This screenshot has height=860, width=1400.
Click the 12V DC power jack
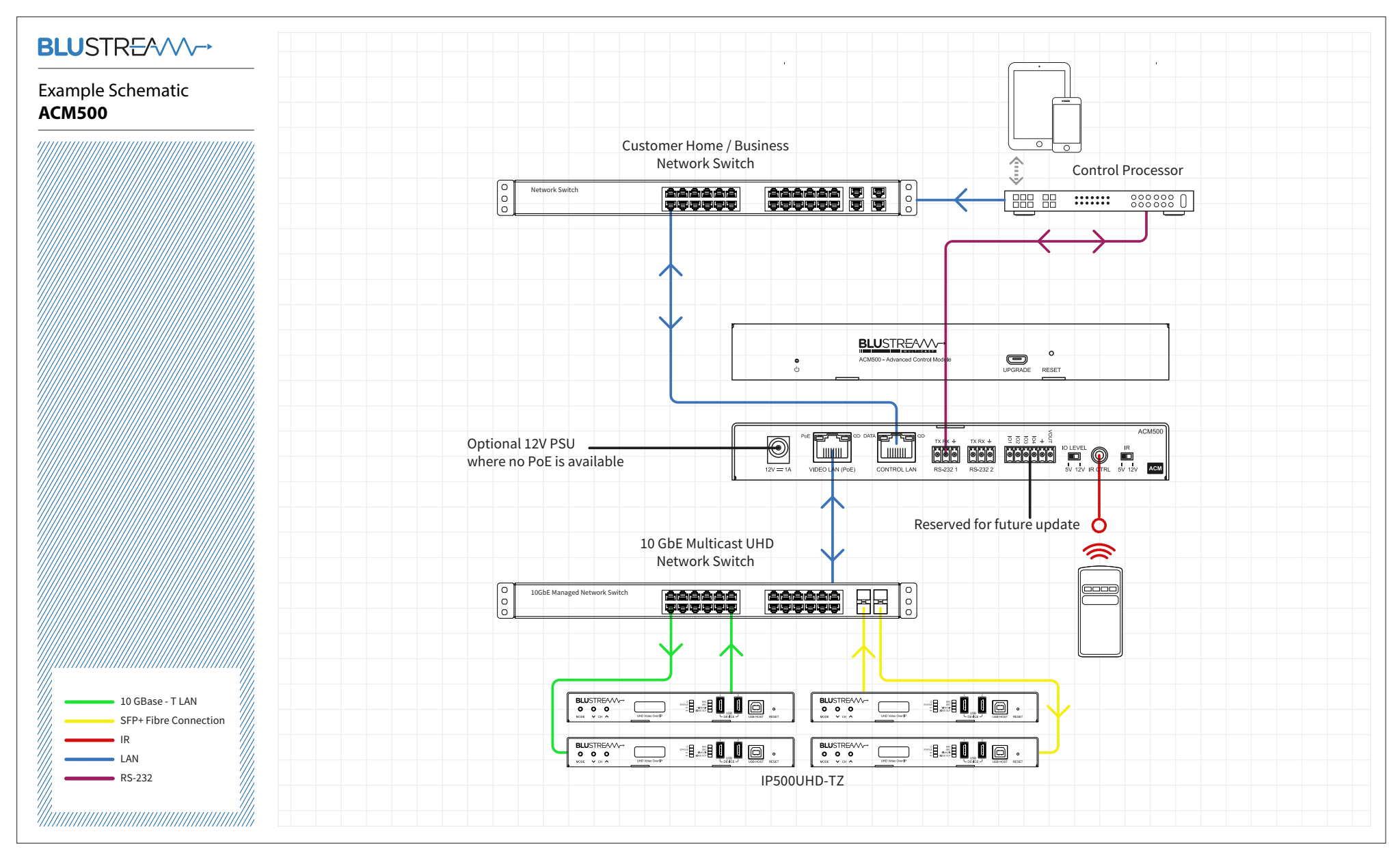coord(777,449)
